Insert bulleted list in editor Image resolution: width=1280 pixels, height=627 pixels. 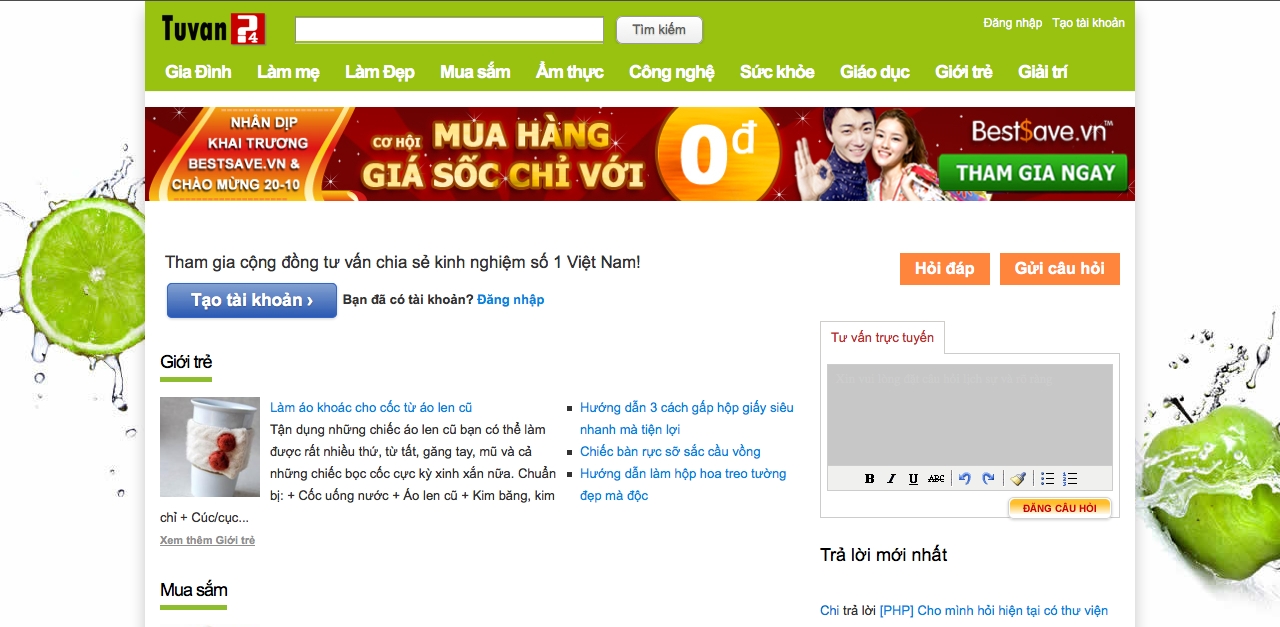tap(1048, 479)
